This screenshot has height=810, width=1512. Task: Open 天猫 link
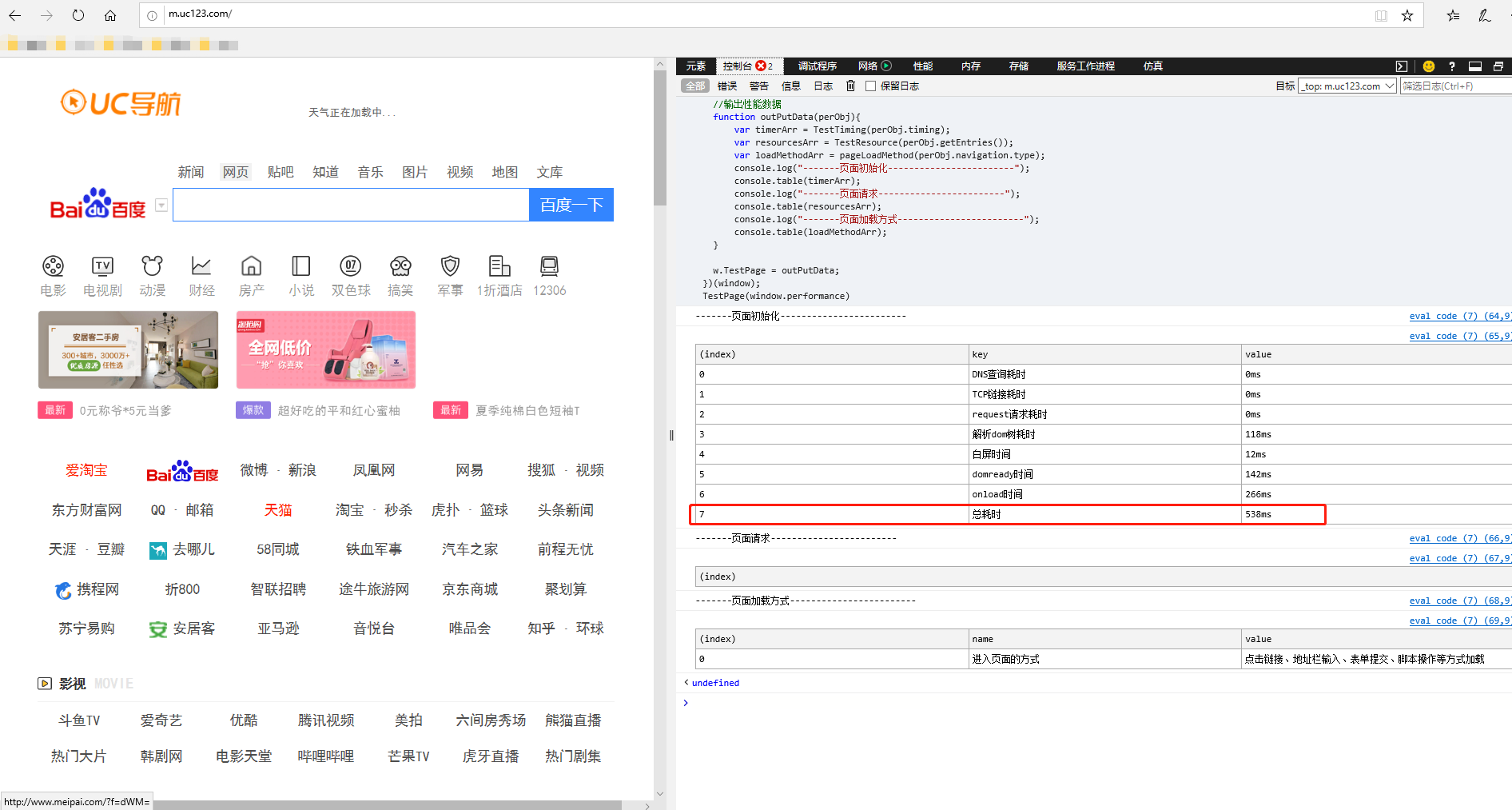(x=278, y=509)
